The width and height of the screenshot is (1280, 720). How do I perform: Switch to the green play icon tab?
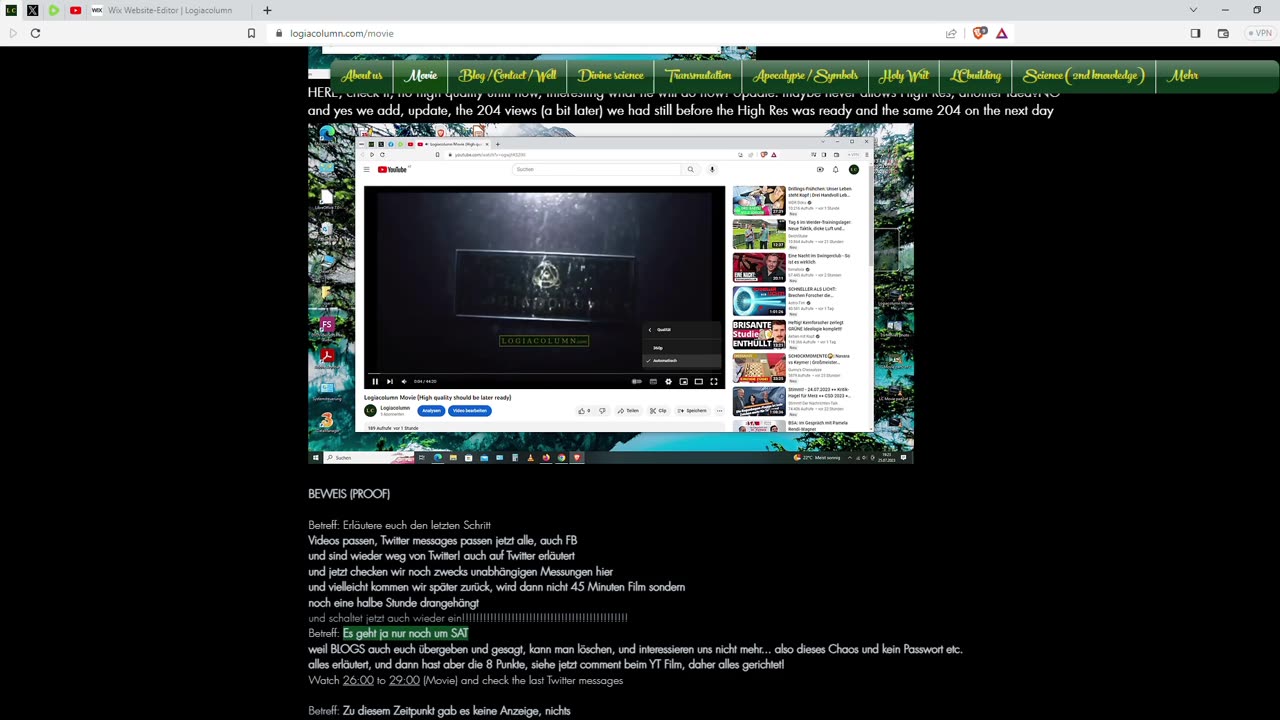tap(54, 10)
